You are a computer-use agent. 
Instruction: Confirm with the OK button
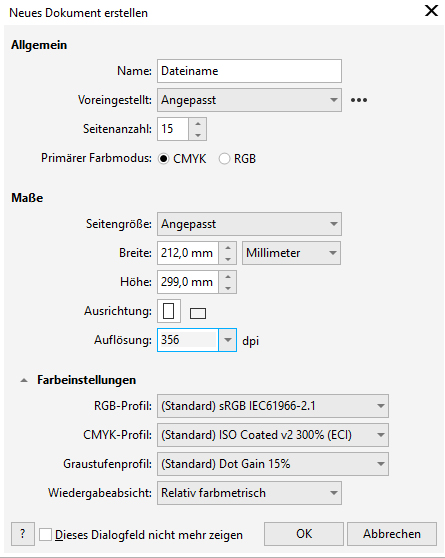(304, 534)
